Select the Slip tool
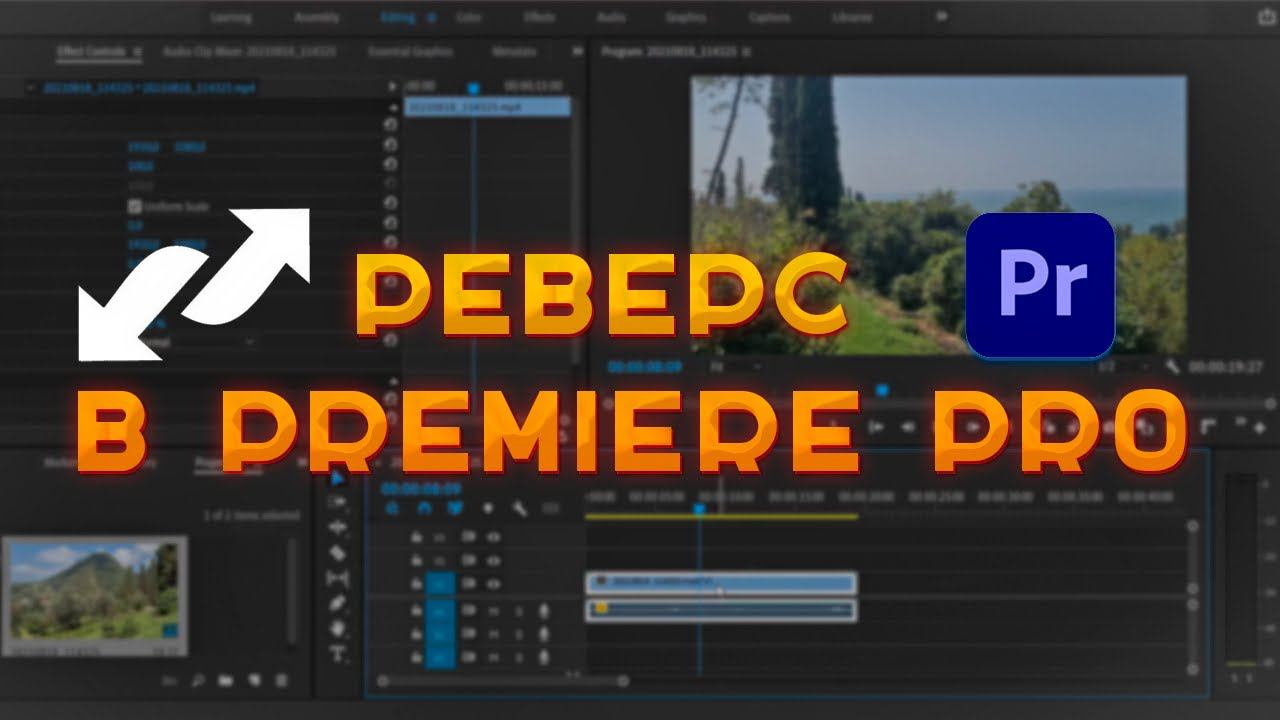The image size is (1280, 720). 337,578
